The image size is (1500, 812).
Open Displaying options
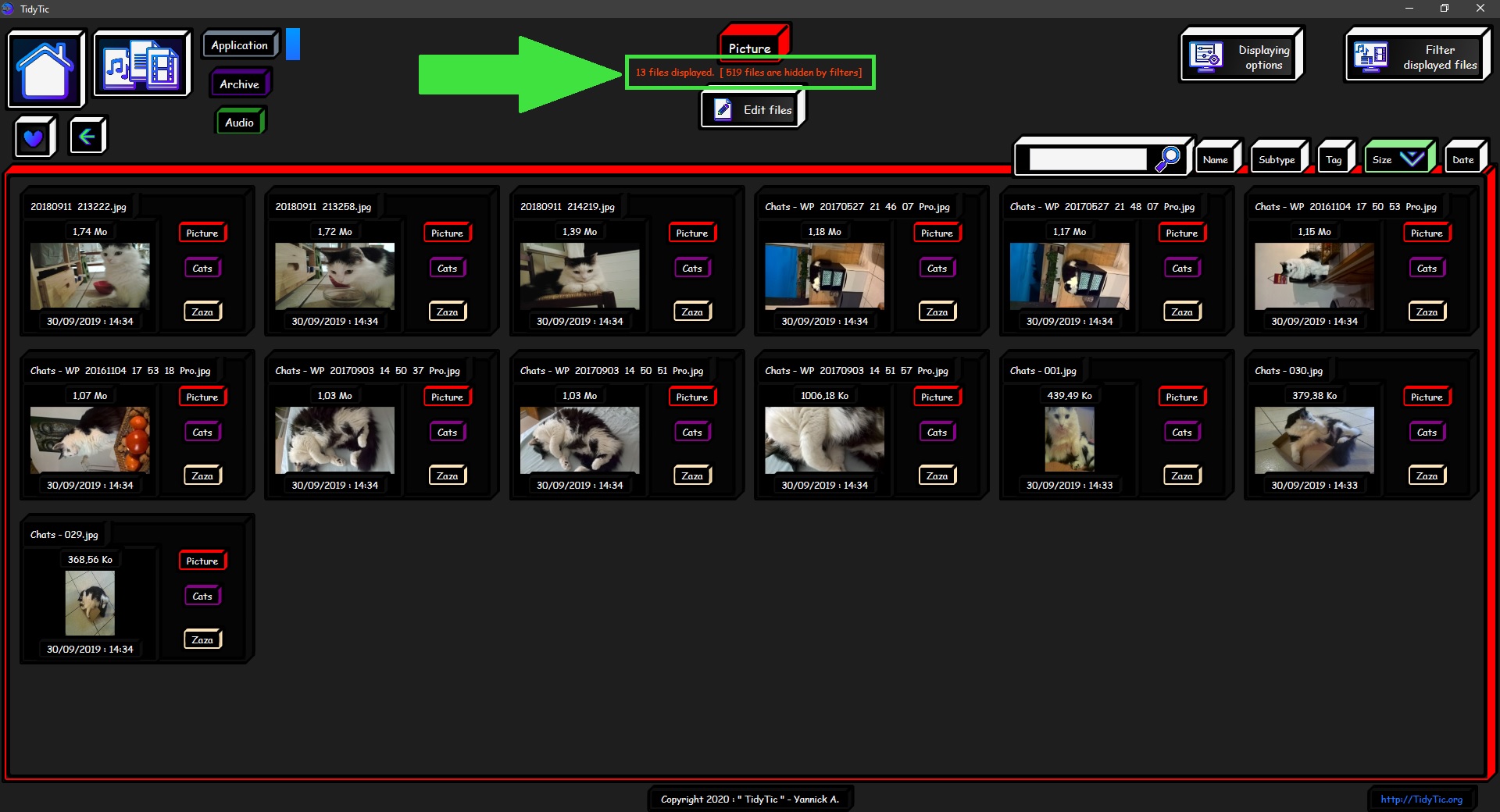tap(1241, 56)
